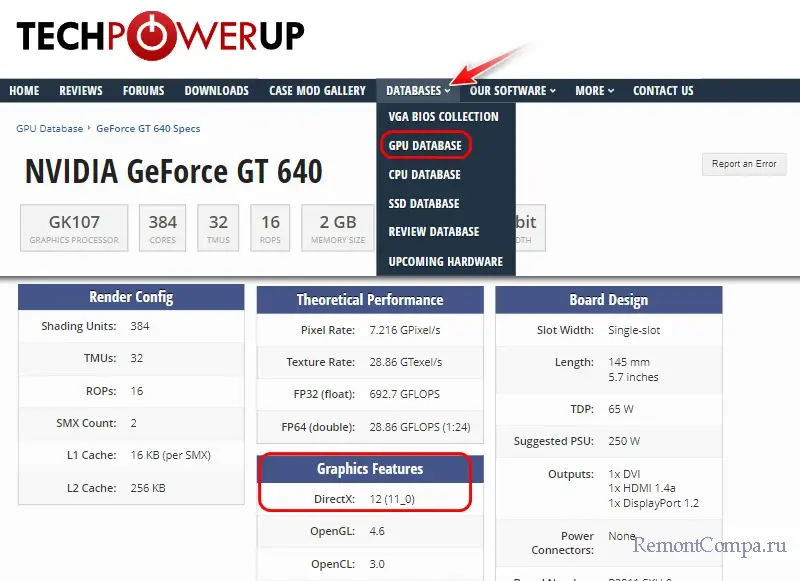Go to the Home nav item

click(x=24, y=91)
